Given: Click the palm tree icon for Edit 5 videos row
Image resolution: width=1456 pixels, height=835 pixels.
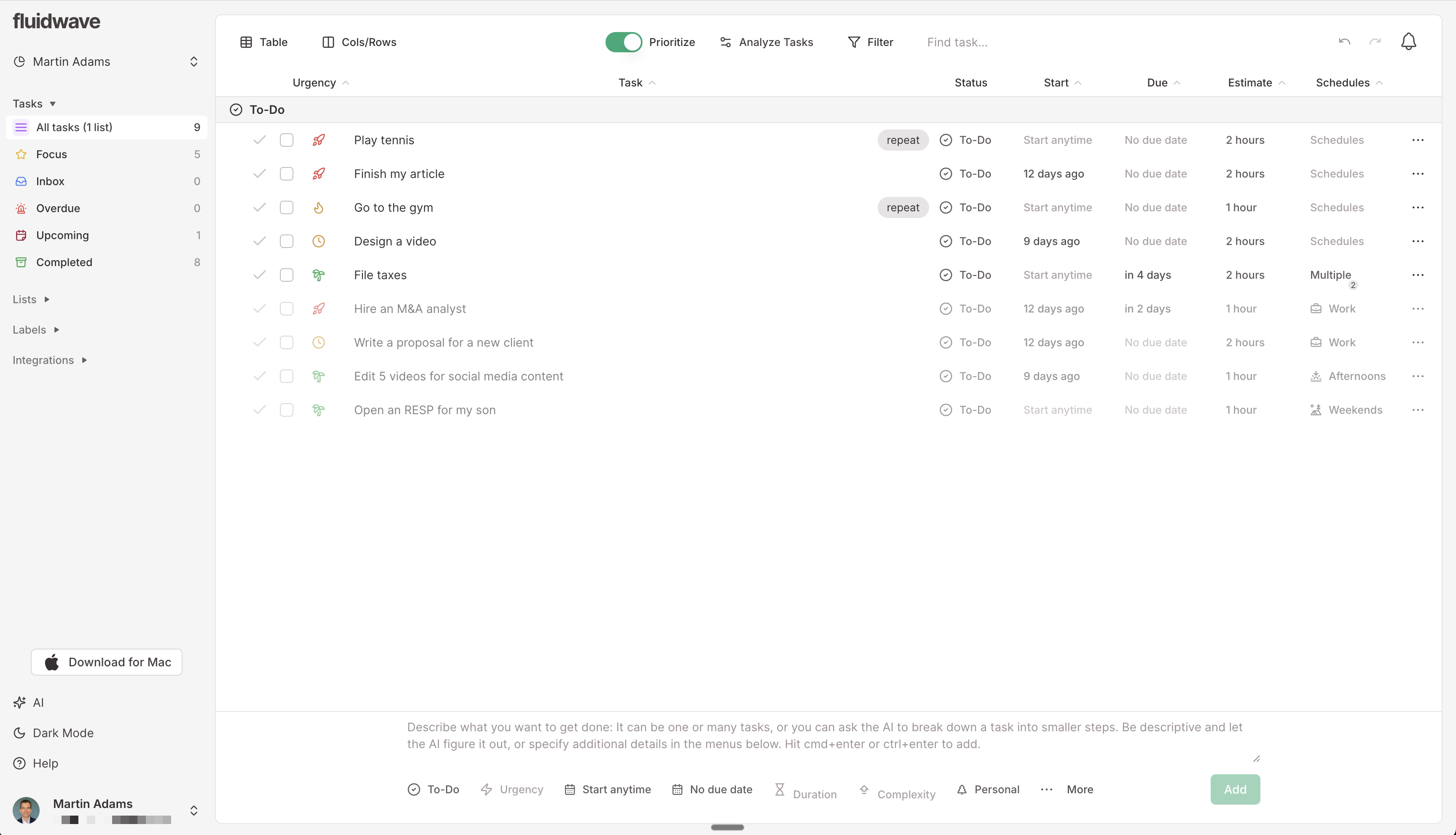Looking at the screenshot, I should coord(319,377).
